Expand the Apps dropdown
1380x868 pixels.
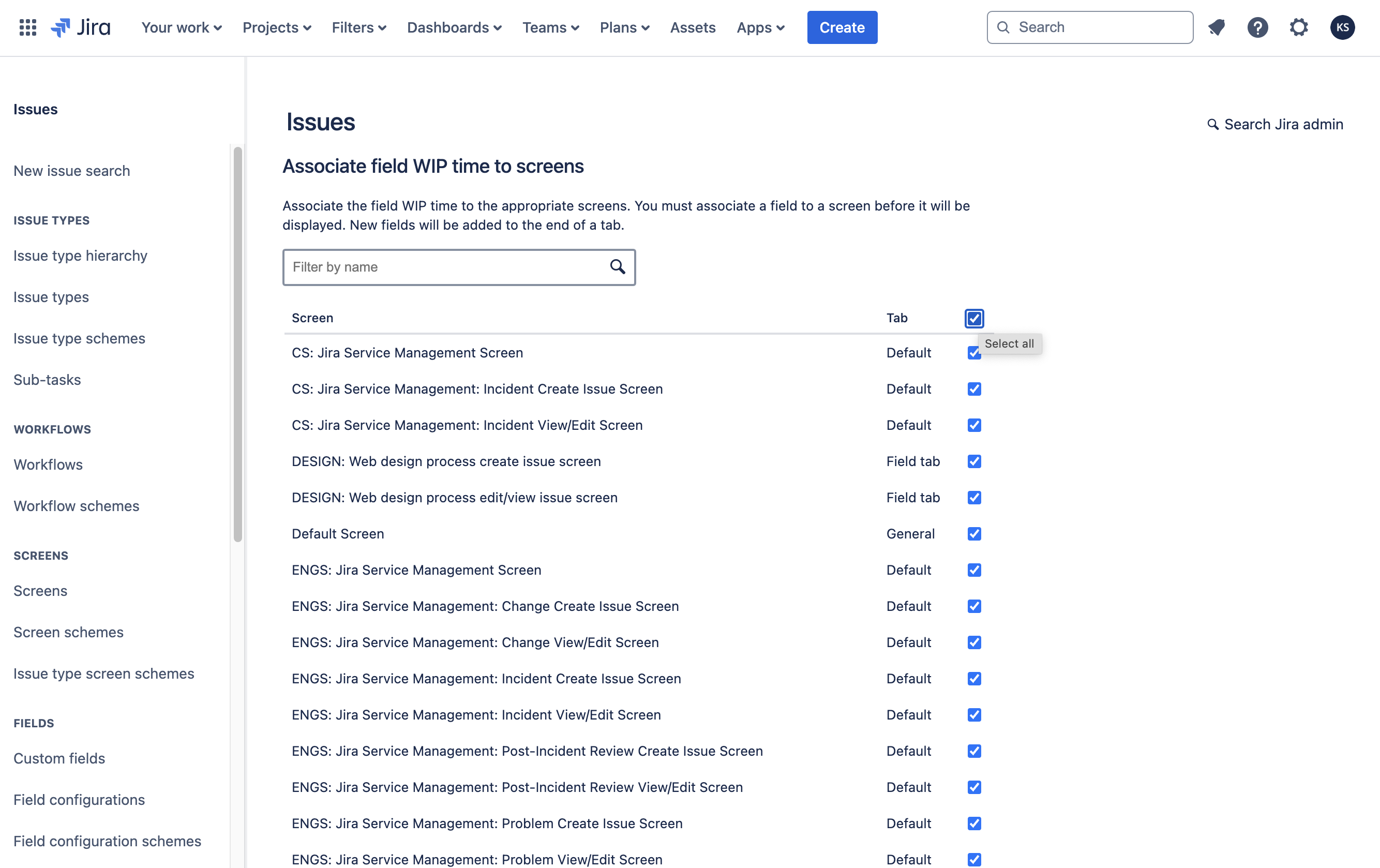click(x=760, y=27)
